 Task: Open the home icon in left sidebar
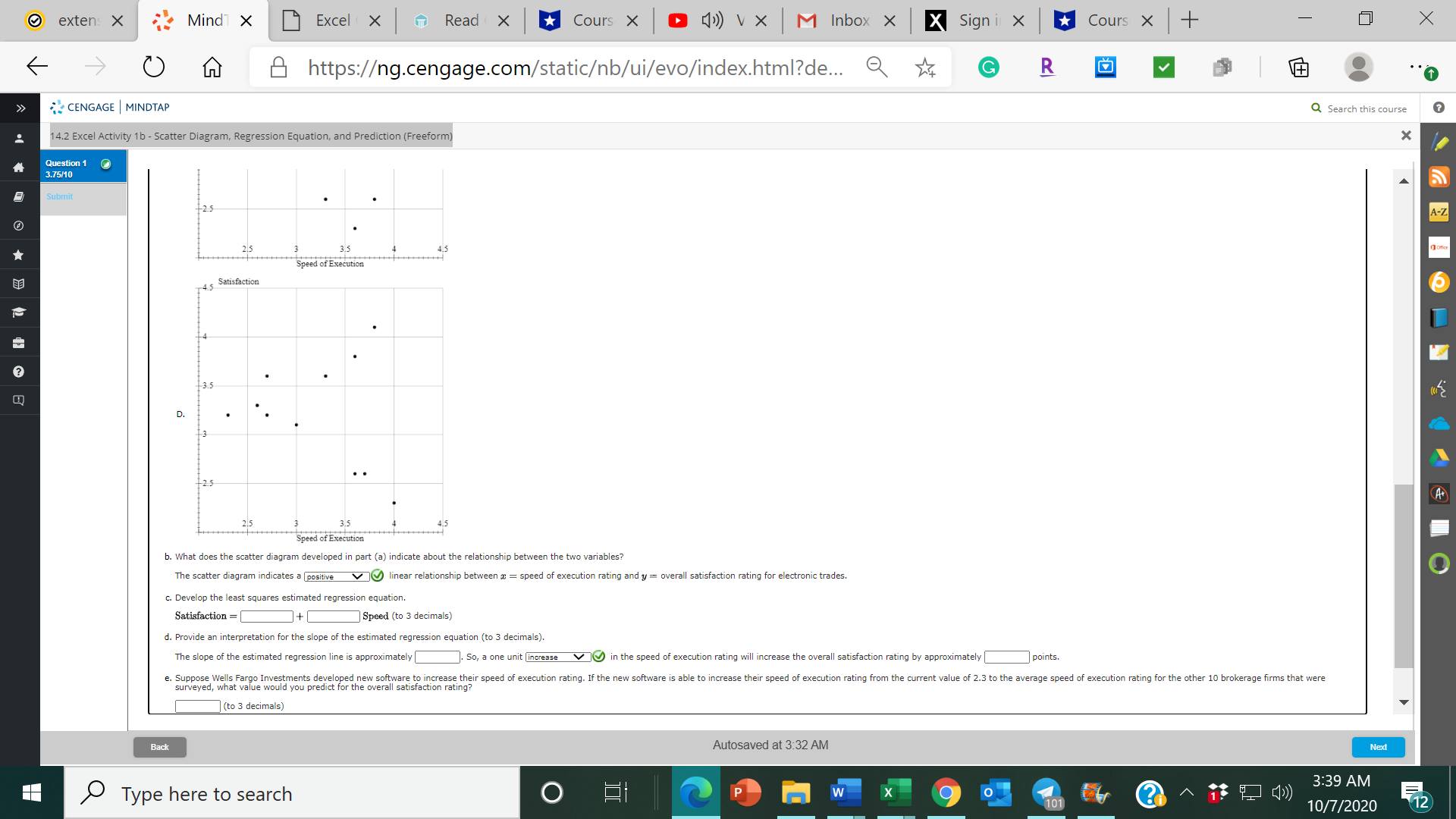click(x=19, y=168)
